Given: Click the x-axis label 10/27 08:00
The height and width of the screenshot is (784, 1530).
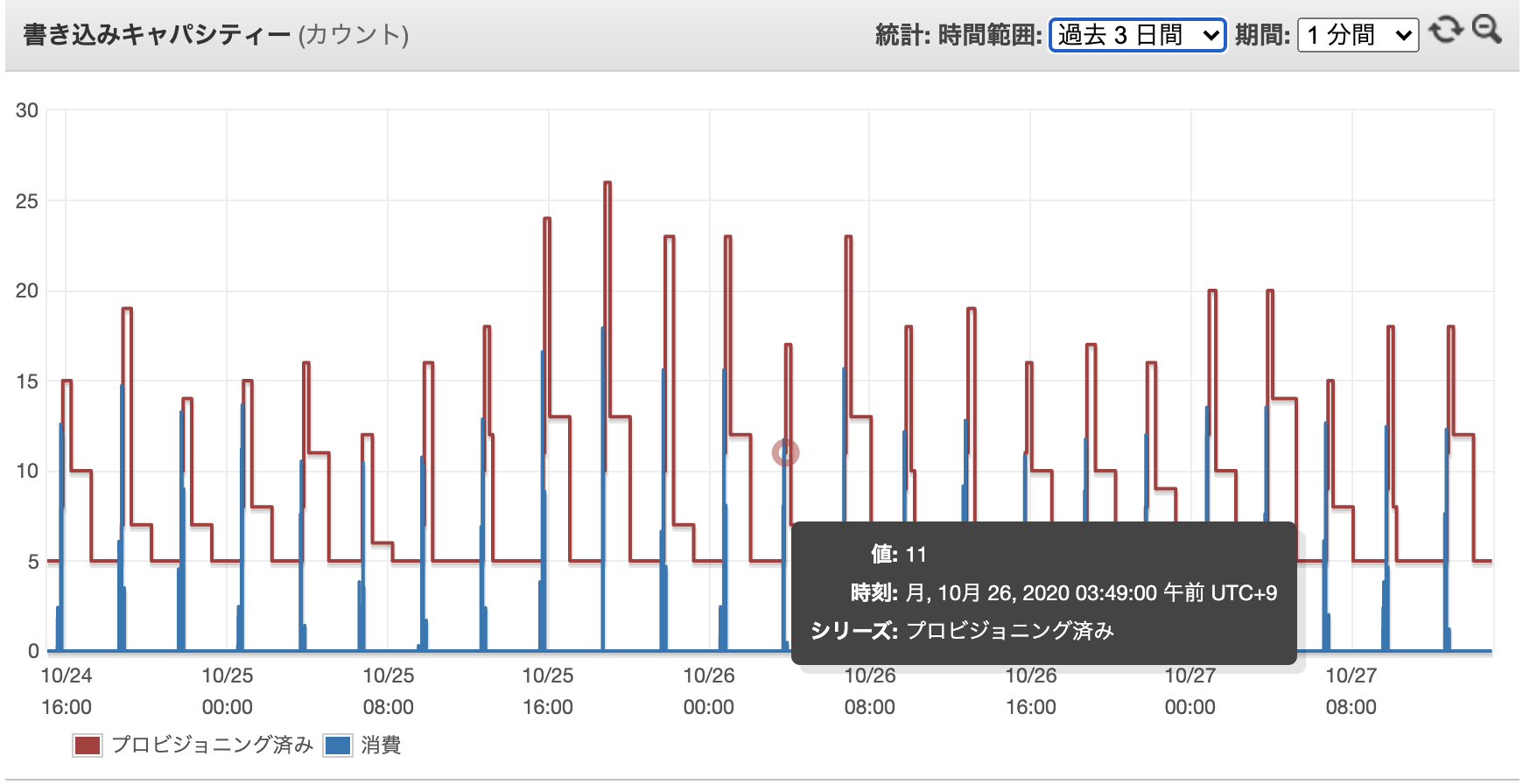Looking at the screenshot, I should [1351, 691].
